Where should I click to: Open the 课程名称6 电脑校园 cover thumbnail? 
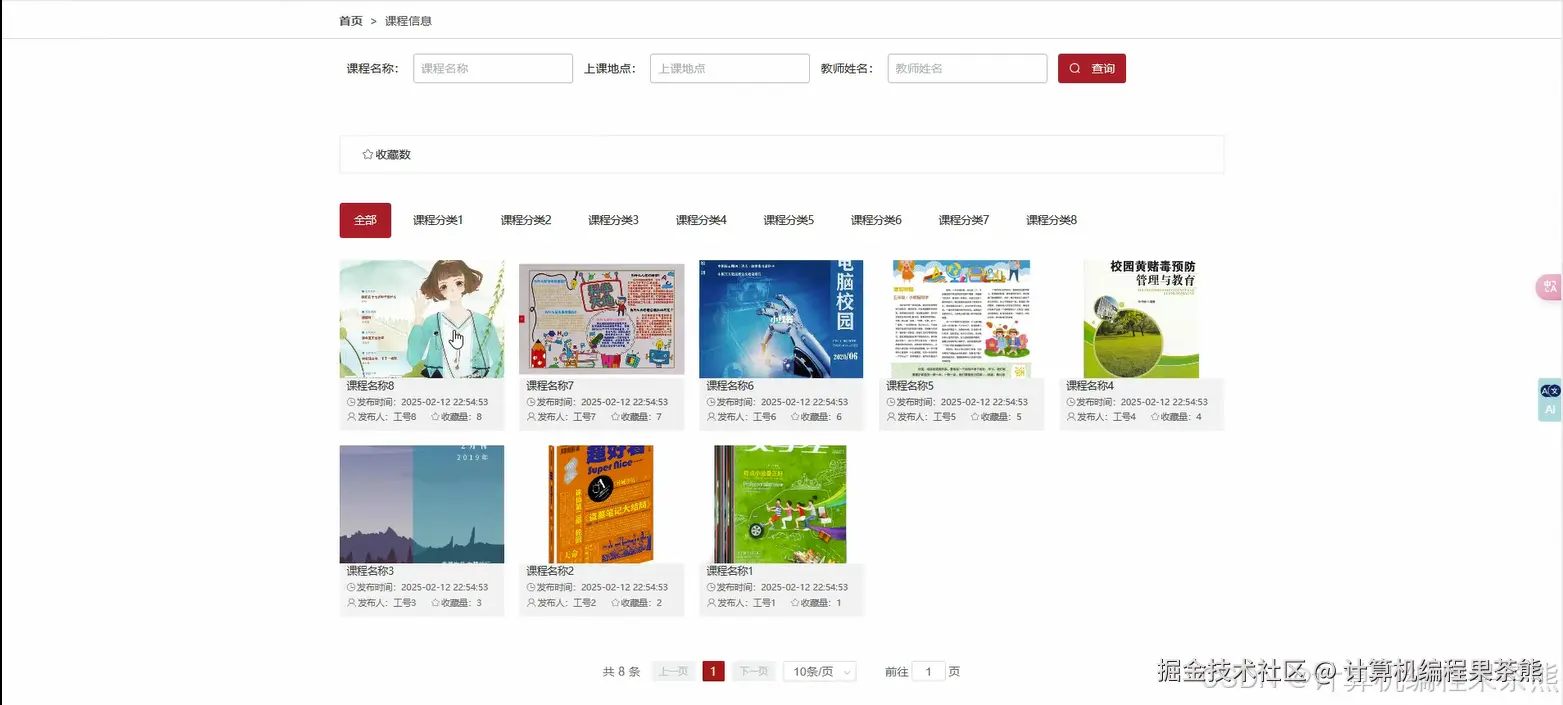tap(780, 318)
